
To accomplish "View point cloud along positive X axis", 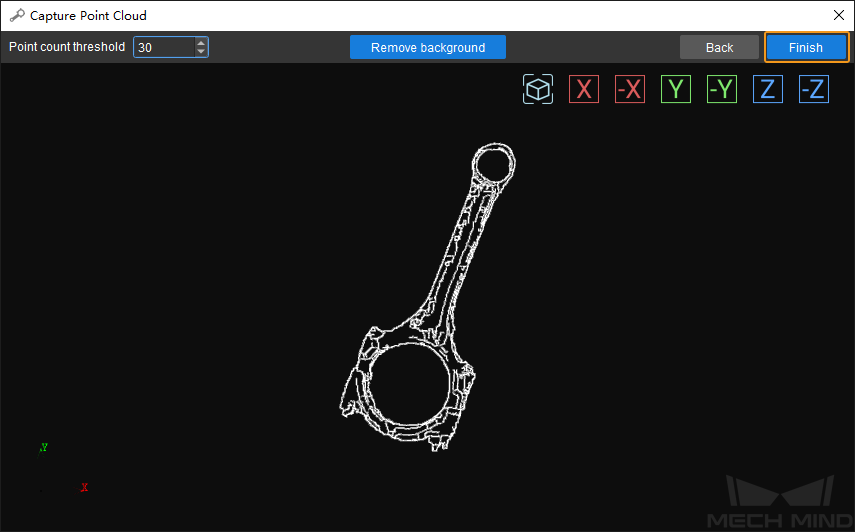I will pyautogui.click(x=583, y=89).
